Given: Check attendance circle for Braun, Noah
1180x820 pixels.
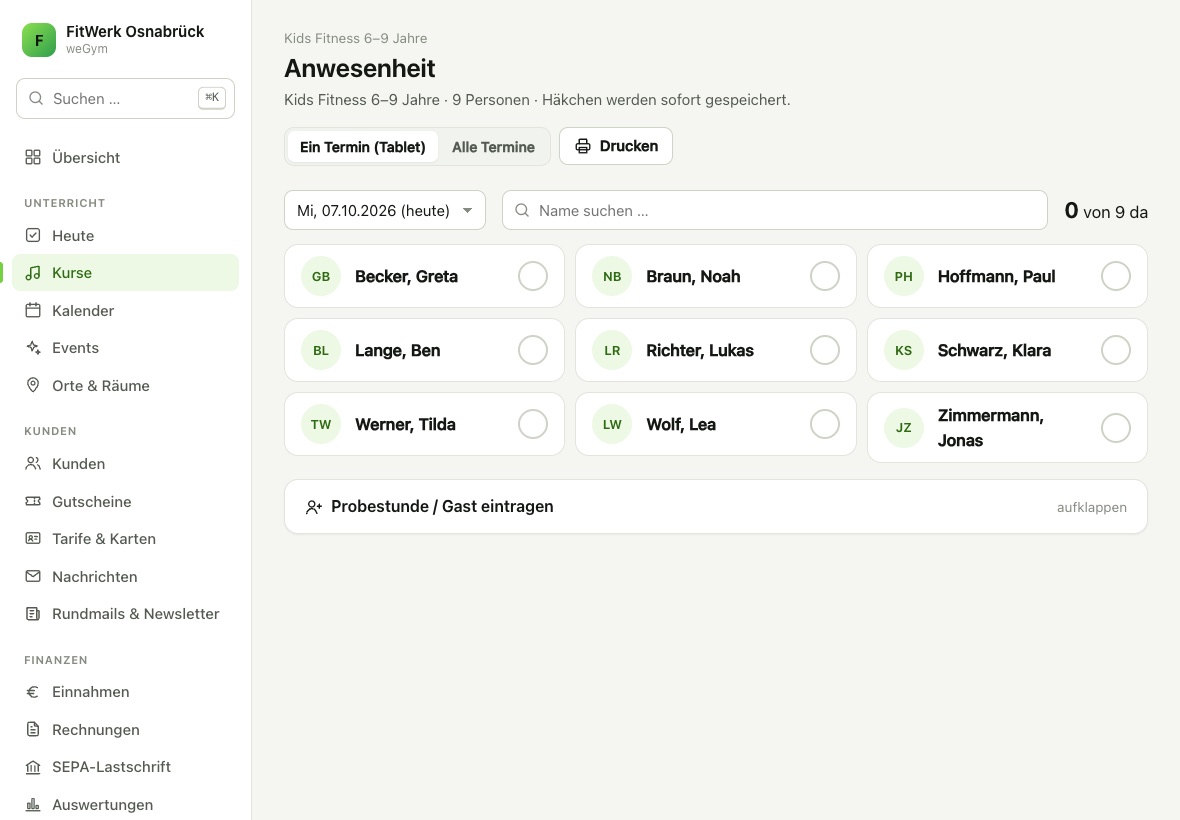Looking at the screenshot, I should click(x=825, y=276).
